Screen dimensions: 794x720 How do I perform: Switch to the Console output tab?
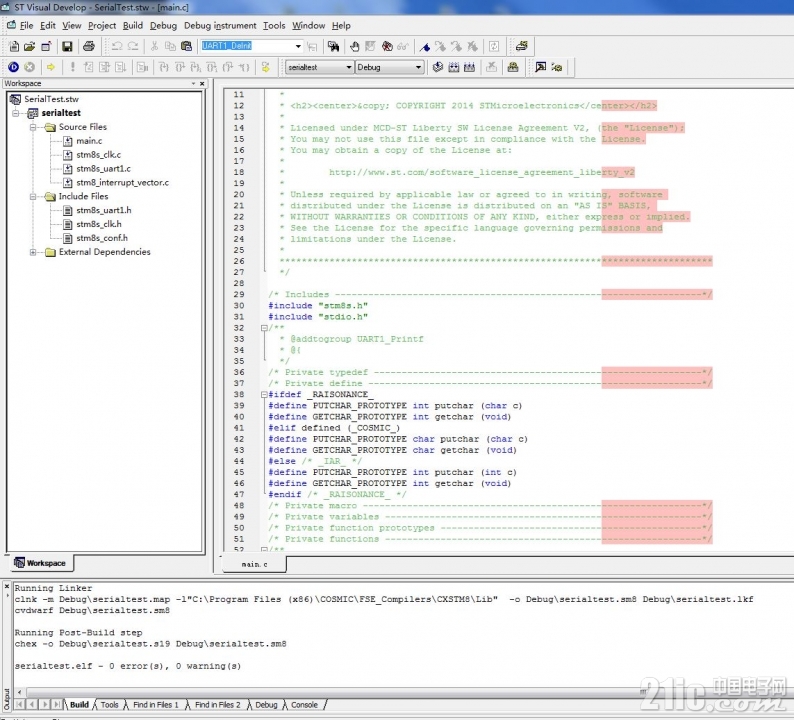(304, 705)
